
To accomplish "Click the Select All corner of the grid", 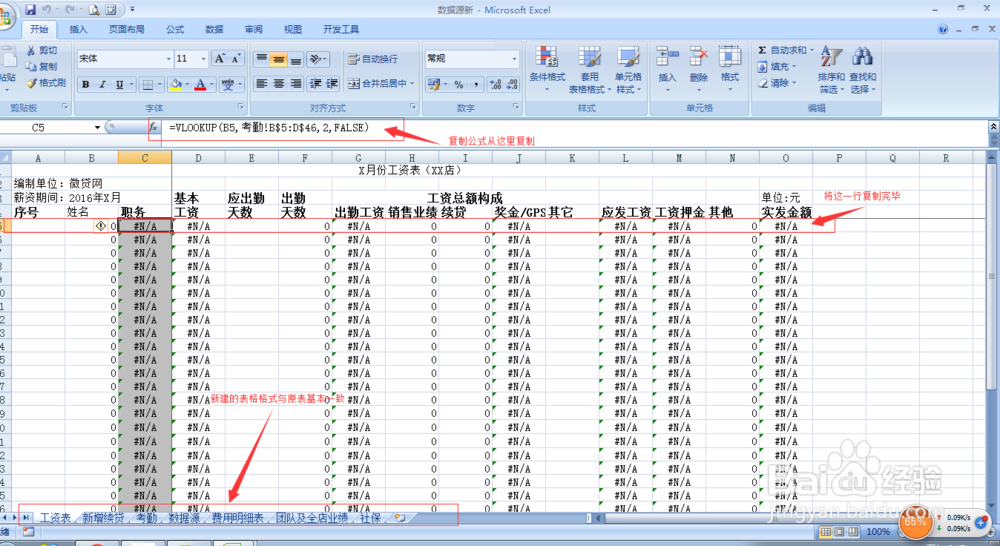I will click(5, 158).
